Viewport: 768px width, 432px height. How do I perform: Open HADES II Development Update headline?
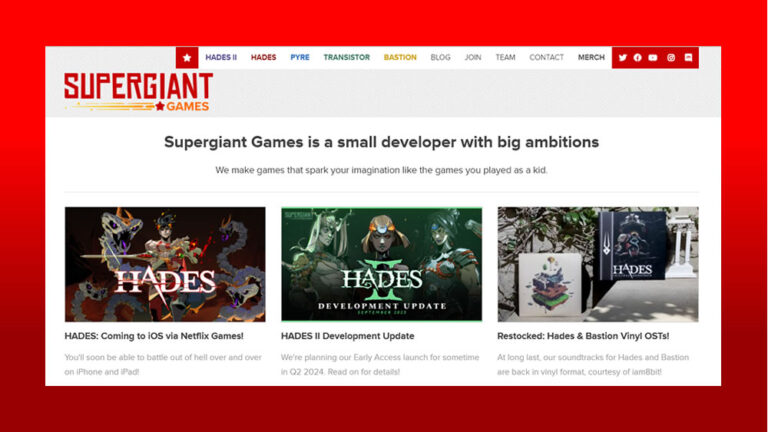click(x=348, y=336)
